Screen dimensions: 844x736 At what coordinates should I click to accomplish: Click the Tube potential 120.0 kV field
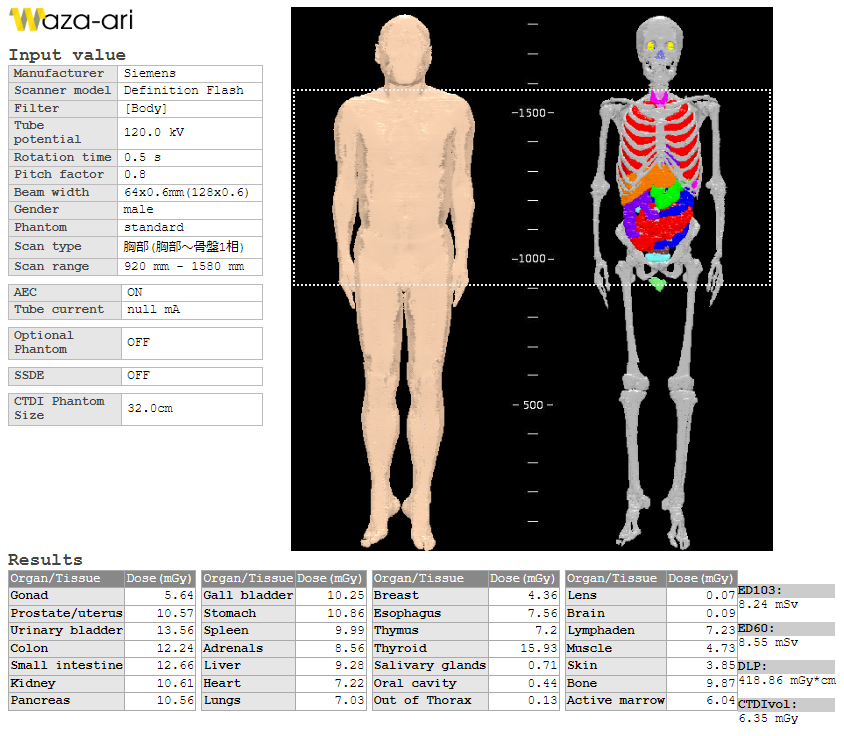pyautogui.click(x=191, y=132)
